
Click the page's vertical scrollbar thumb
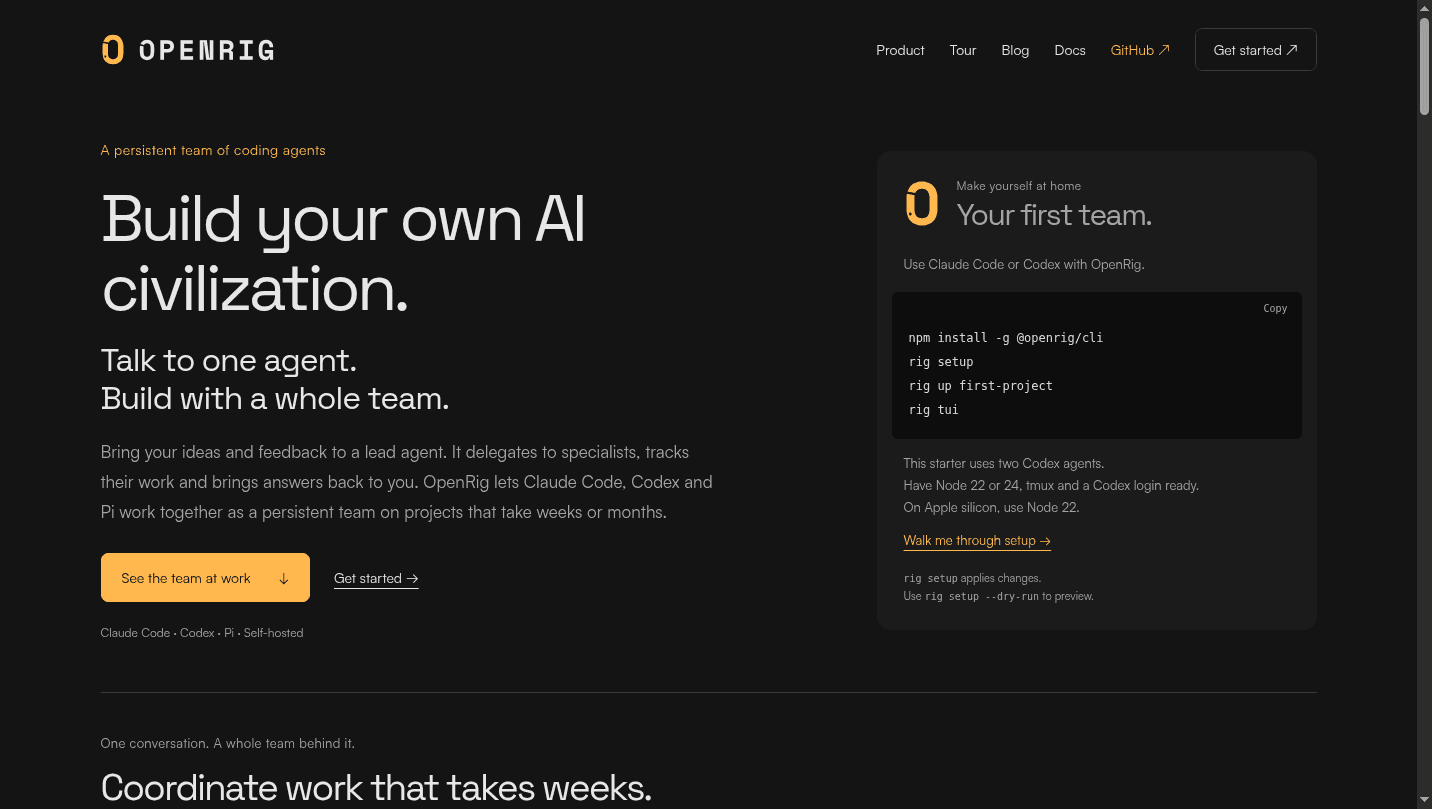[1424, 66]
